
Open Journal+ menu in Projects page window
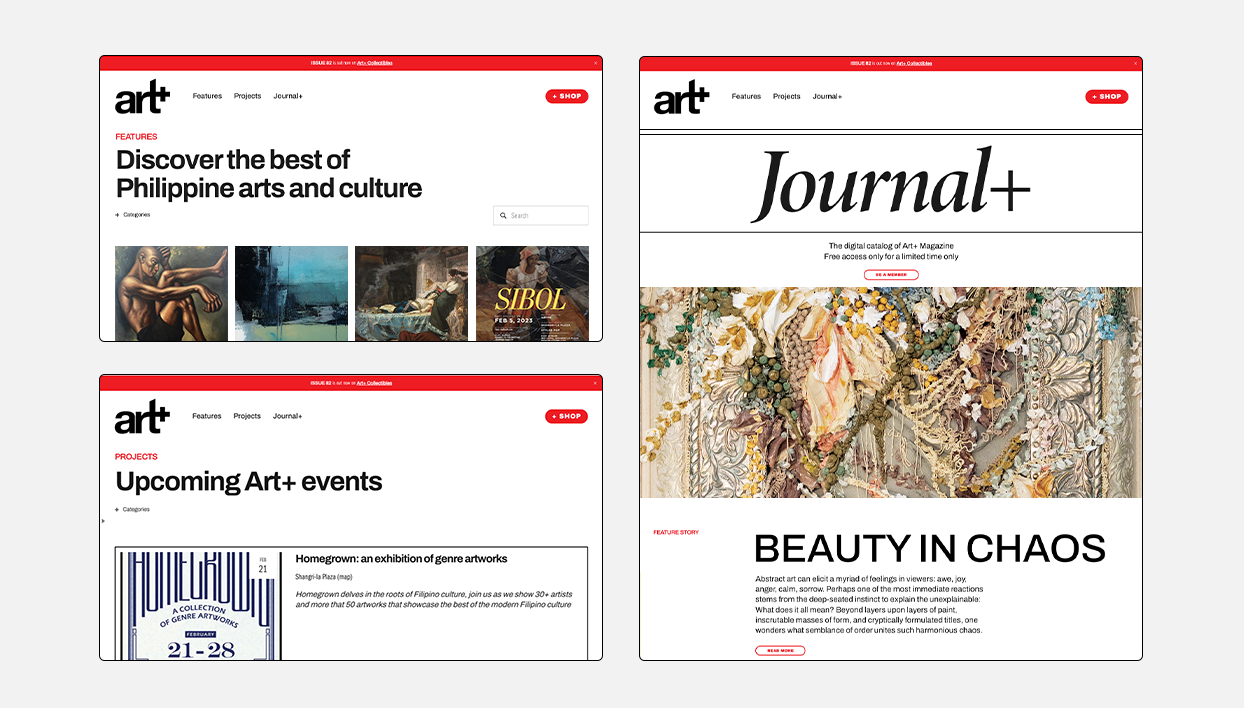click(x=288, y=416)
